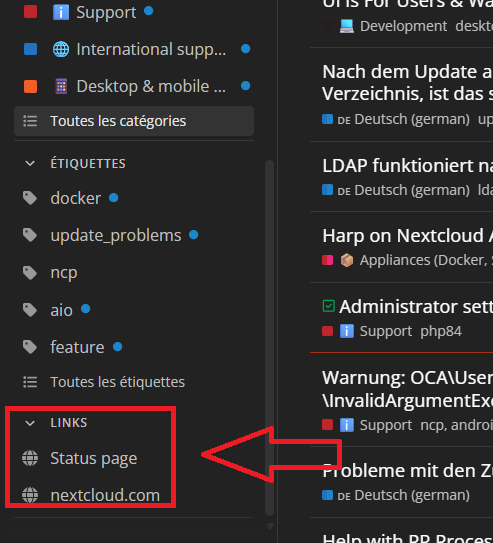Open the Harp on Nextcloud topic

(407, 236)
